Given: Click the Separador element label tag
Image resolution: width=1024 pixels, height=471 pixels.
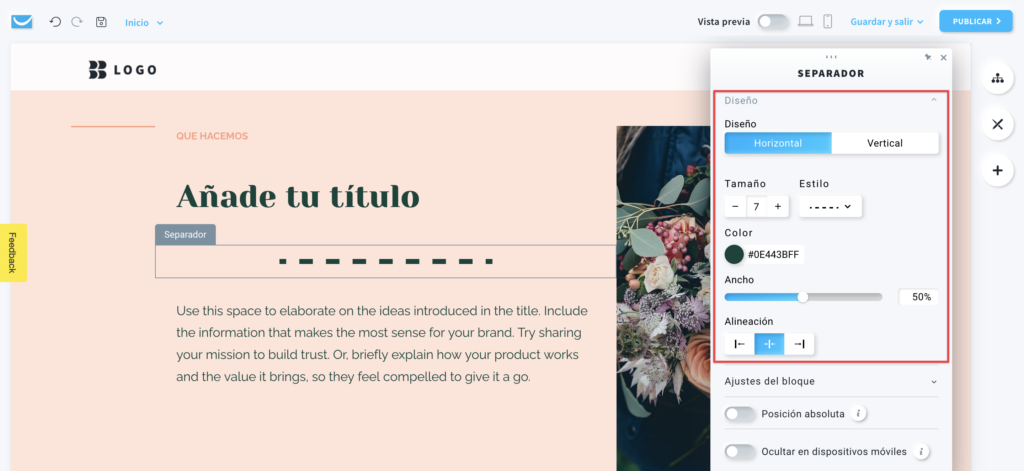Looking at the screenshot, I should click(x=185, y=235).
